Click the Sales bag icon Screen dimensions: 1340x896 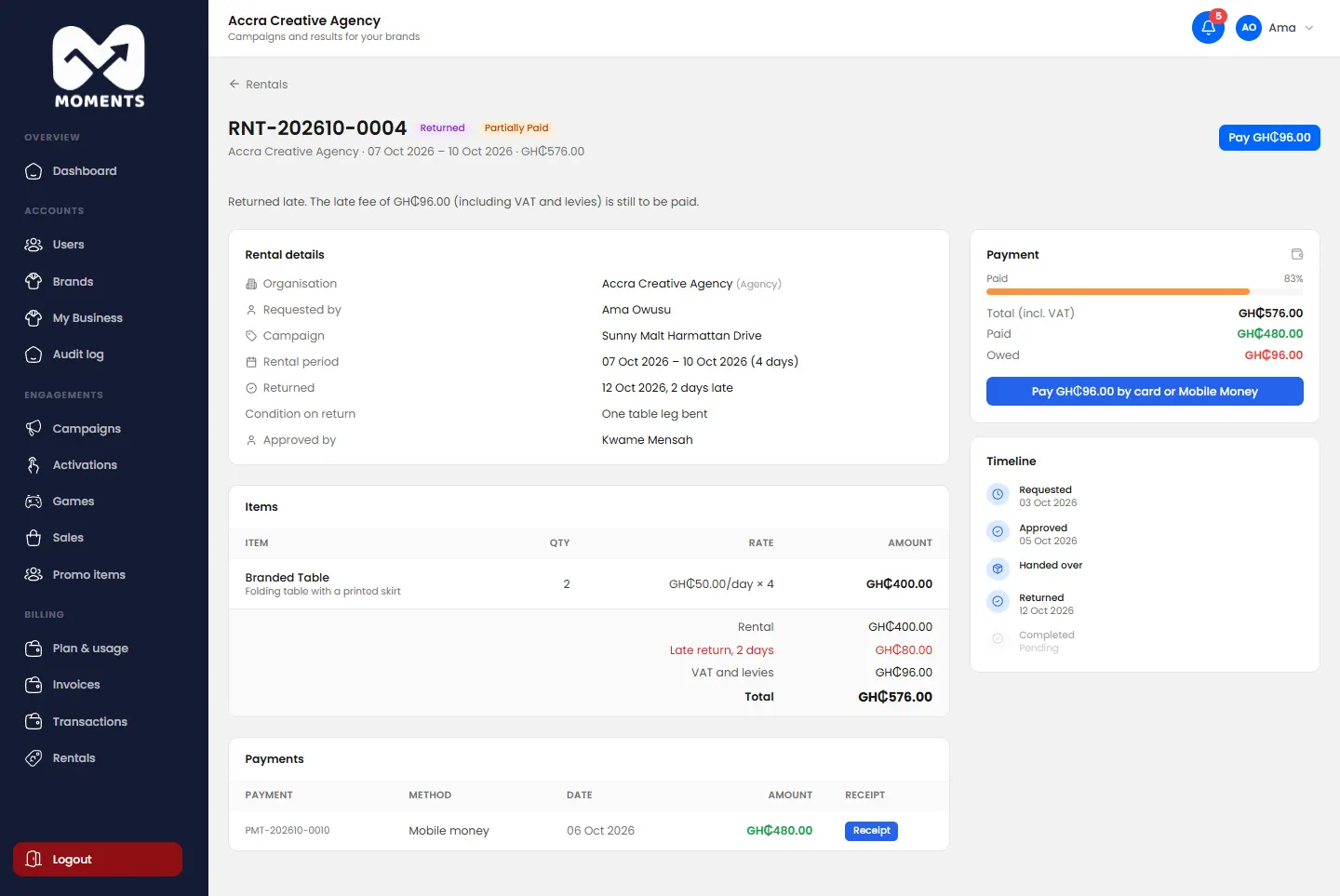tap(33, 538)
